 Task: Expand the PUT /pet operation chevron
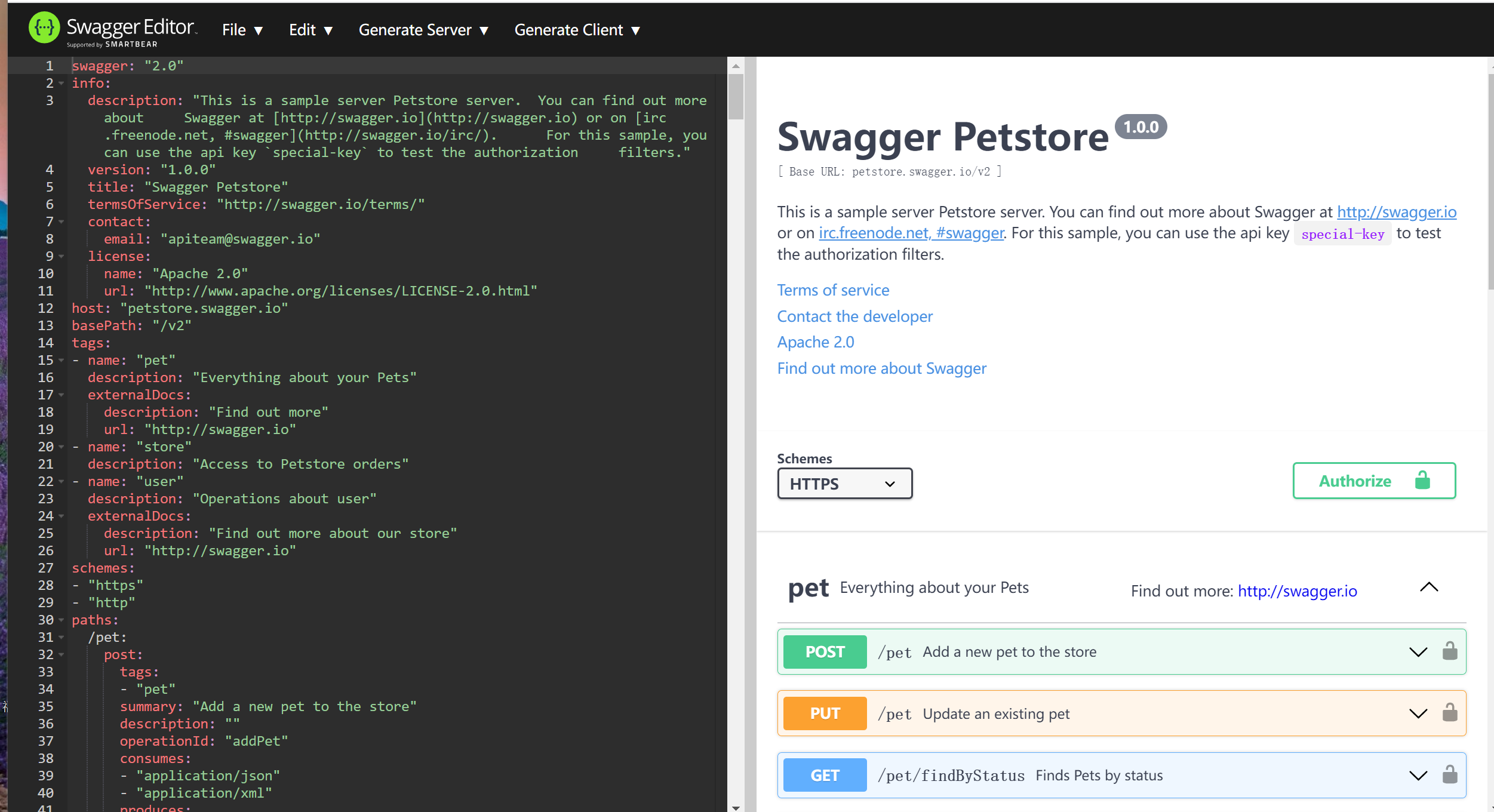point(1418,713)
